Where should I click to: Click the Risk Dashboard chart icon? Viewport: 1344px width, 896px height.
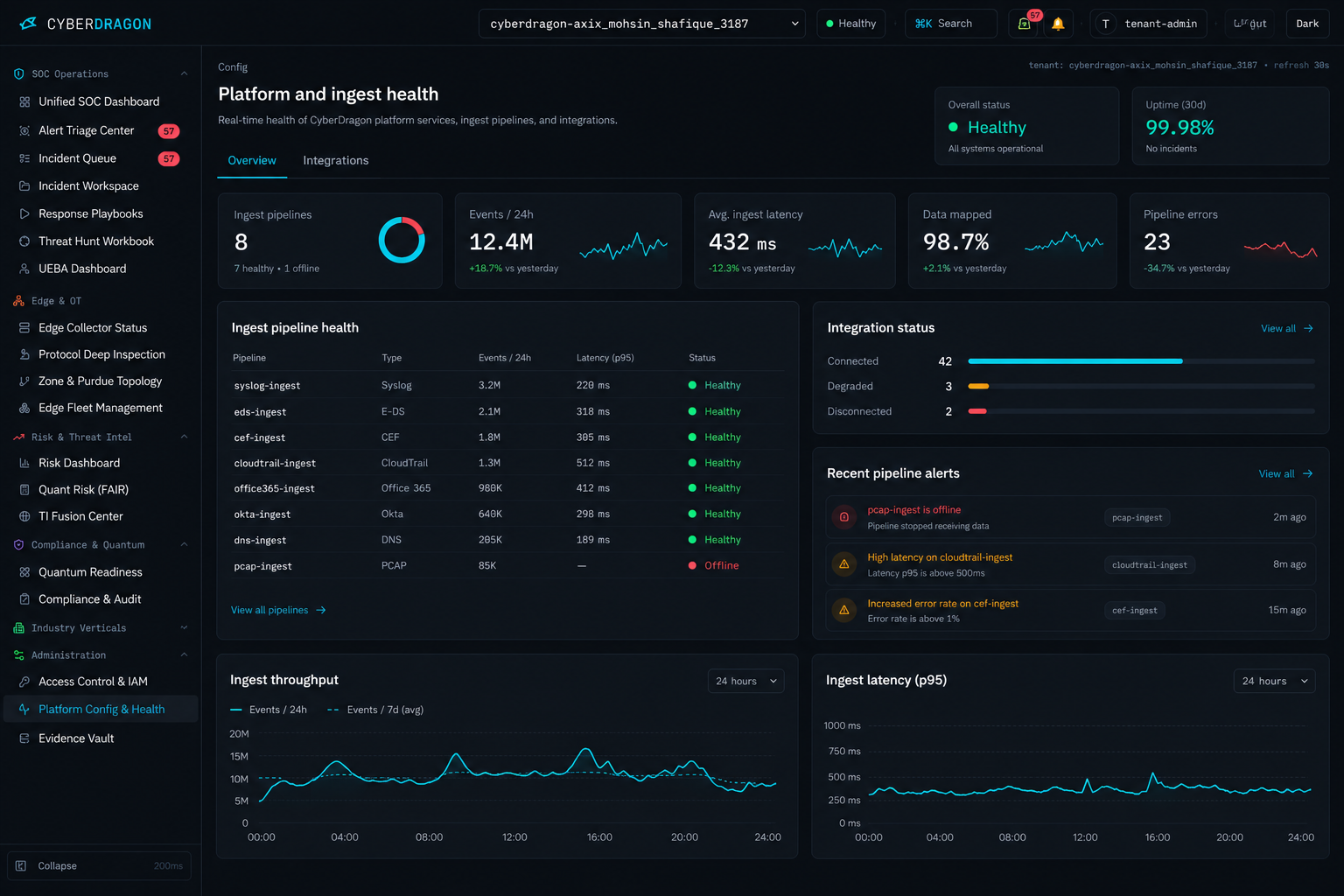pyautogui.click(x=24, y=463)
